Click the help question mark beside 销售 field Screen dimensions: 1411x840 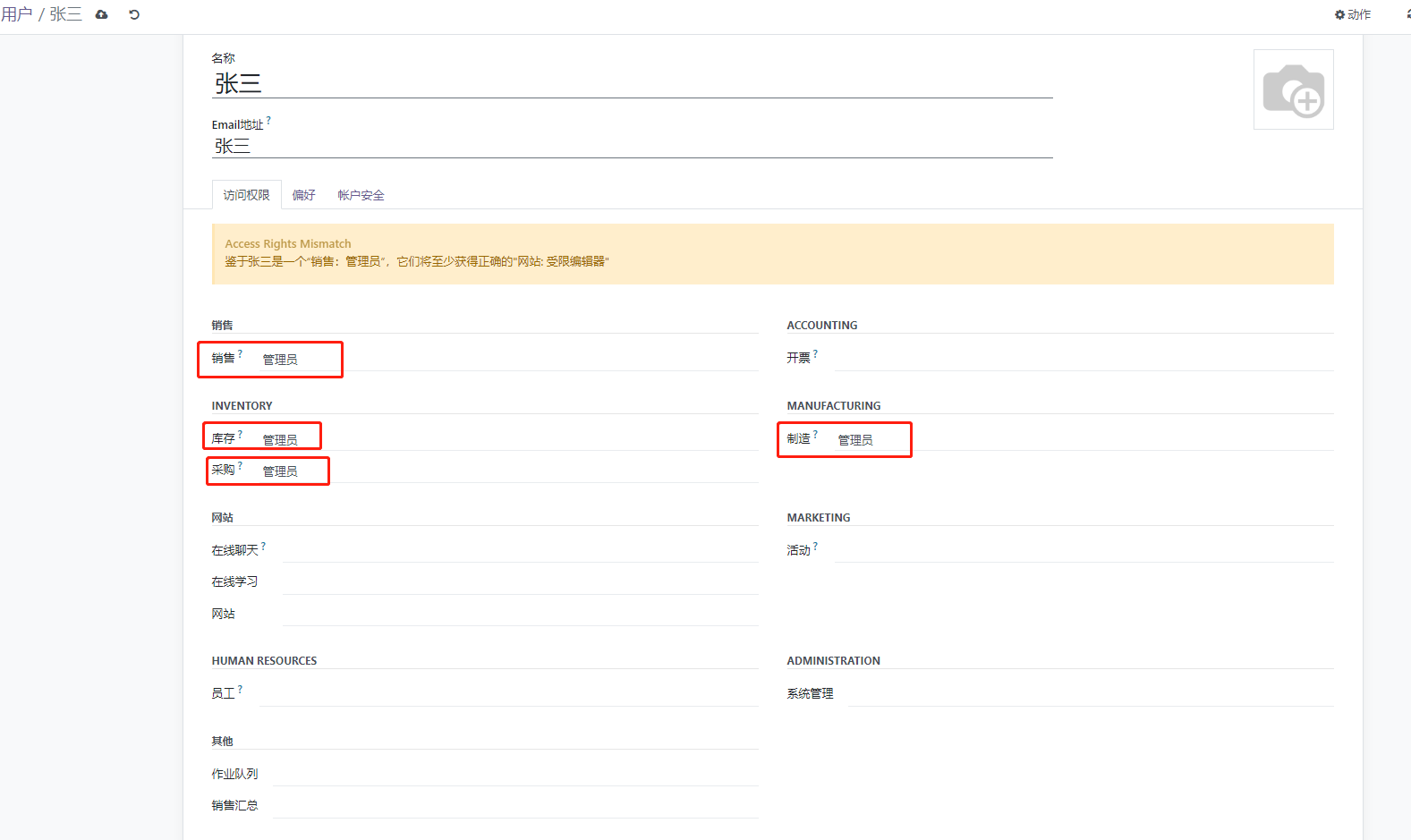coord(240,353)
